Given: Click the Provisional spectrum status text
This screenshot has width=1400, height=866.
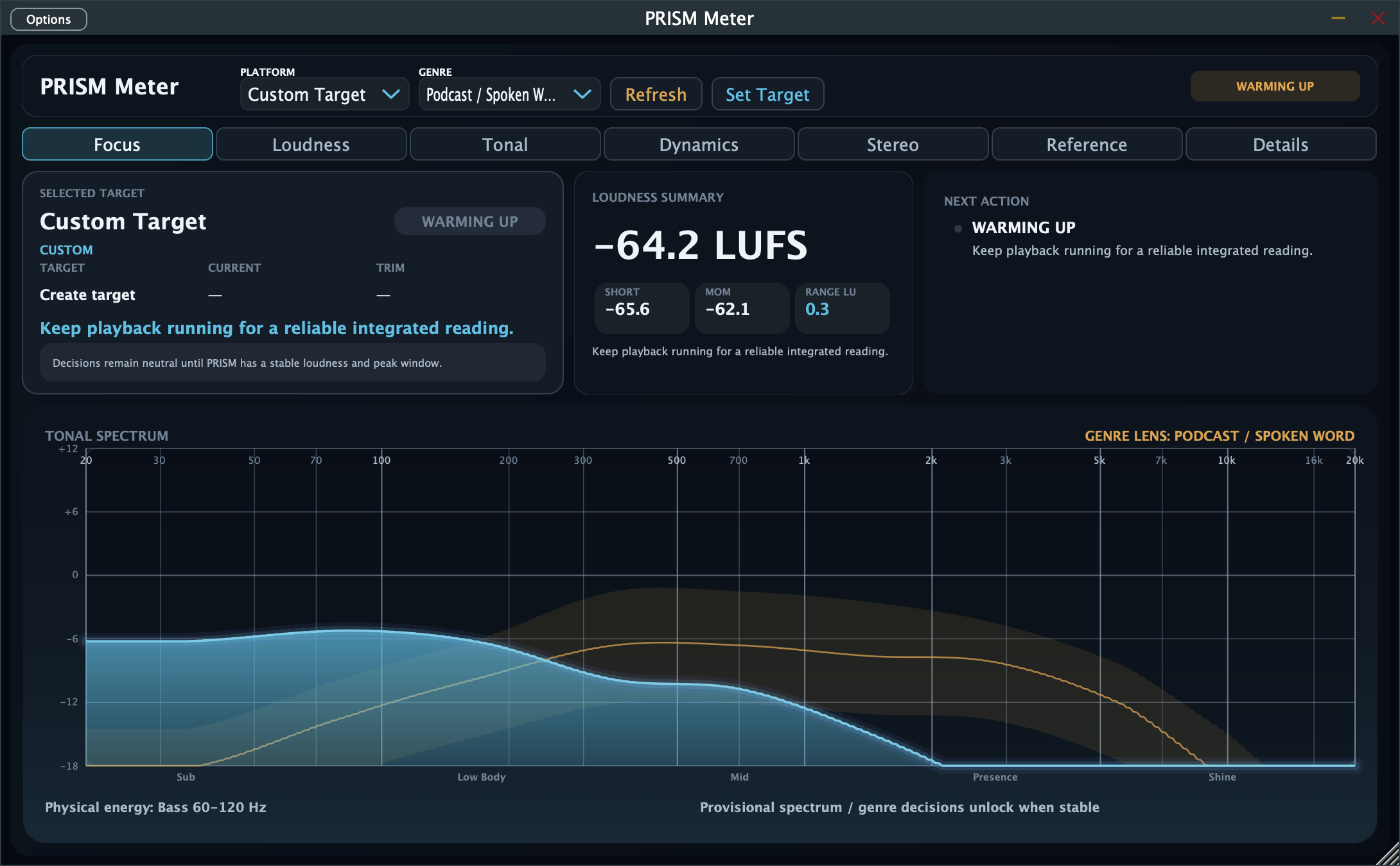Looking at the screenshot, I should (900, 807).
